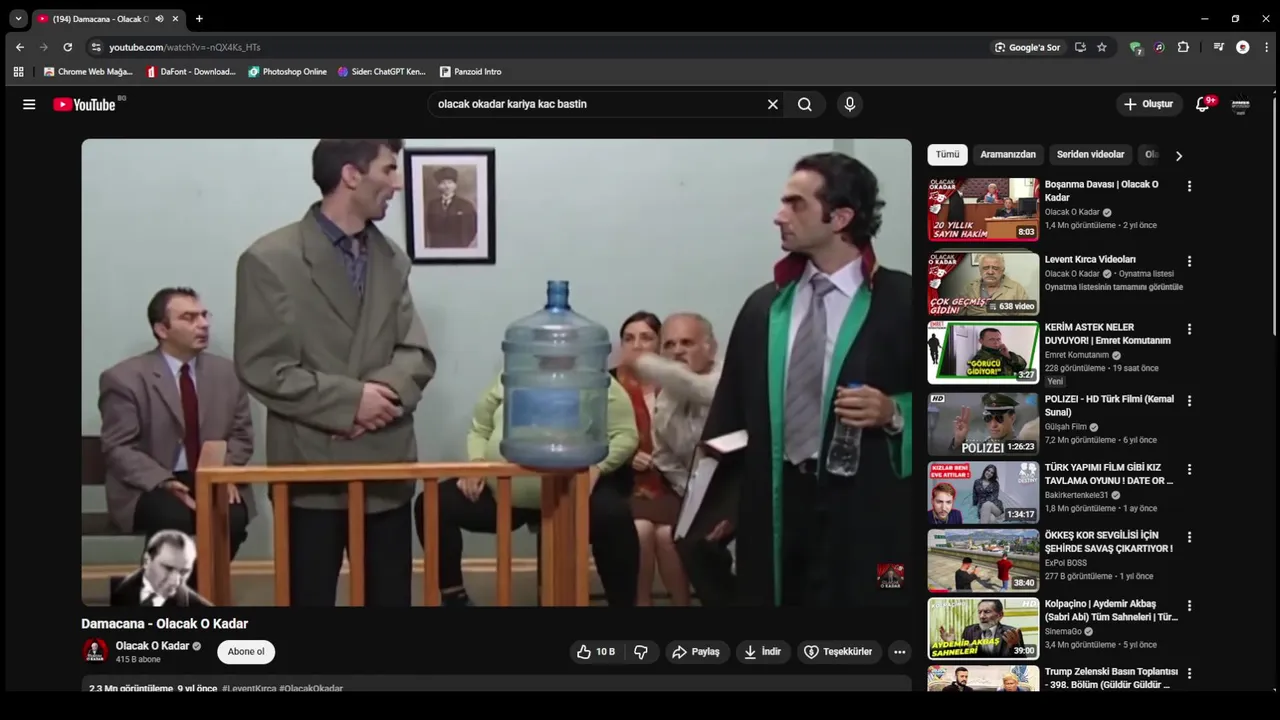Mute the tab via speaker icon
The width and height of the screenshot is (1280, 720).
159,18
